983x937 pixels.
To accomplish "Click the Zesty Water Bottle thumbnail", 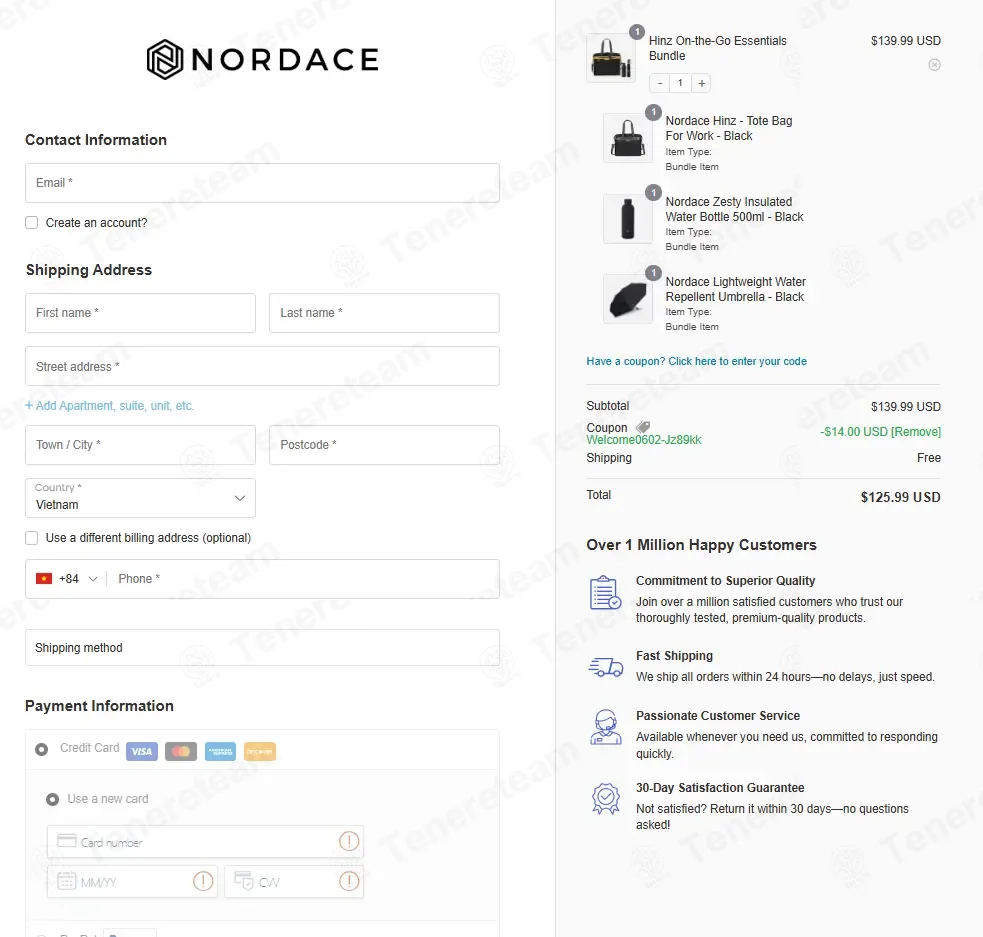I will click(628, 219).
